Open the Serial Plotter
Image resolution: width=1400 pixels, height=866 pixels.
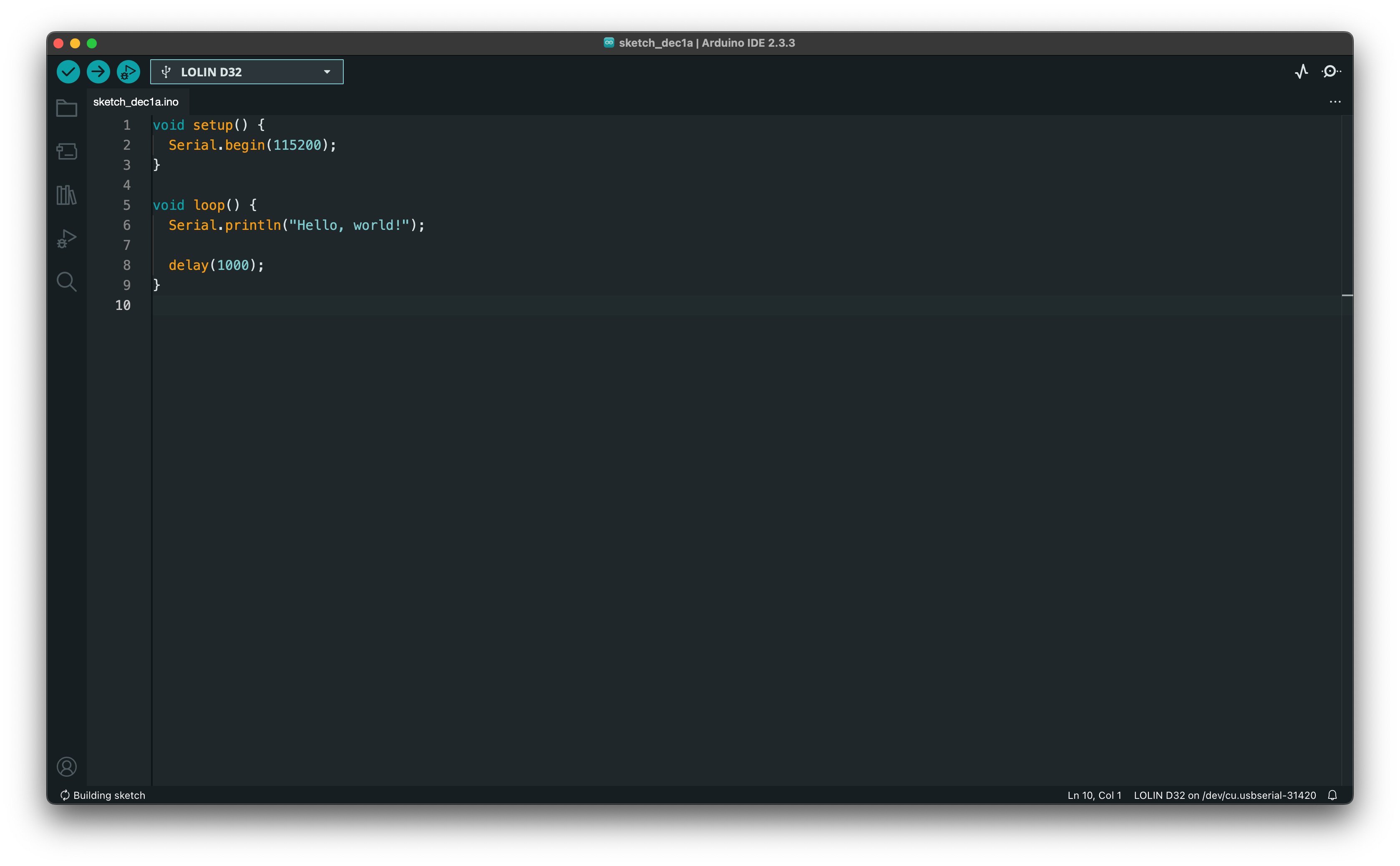click(1301, 72)
